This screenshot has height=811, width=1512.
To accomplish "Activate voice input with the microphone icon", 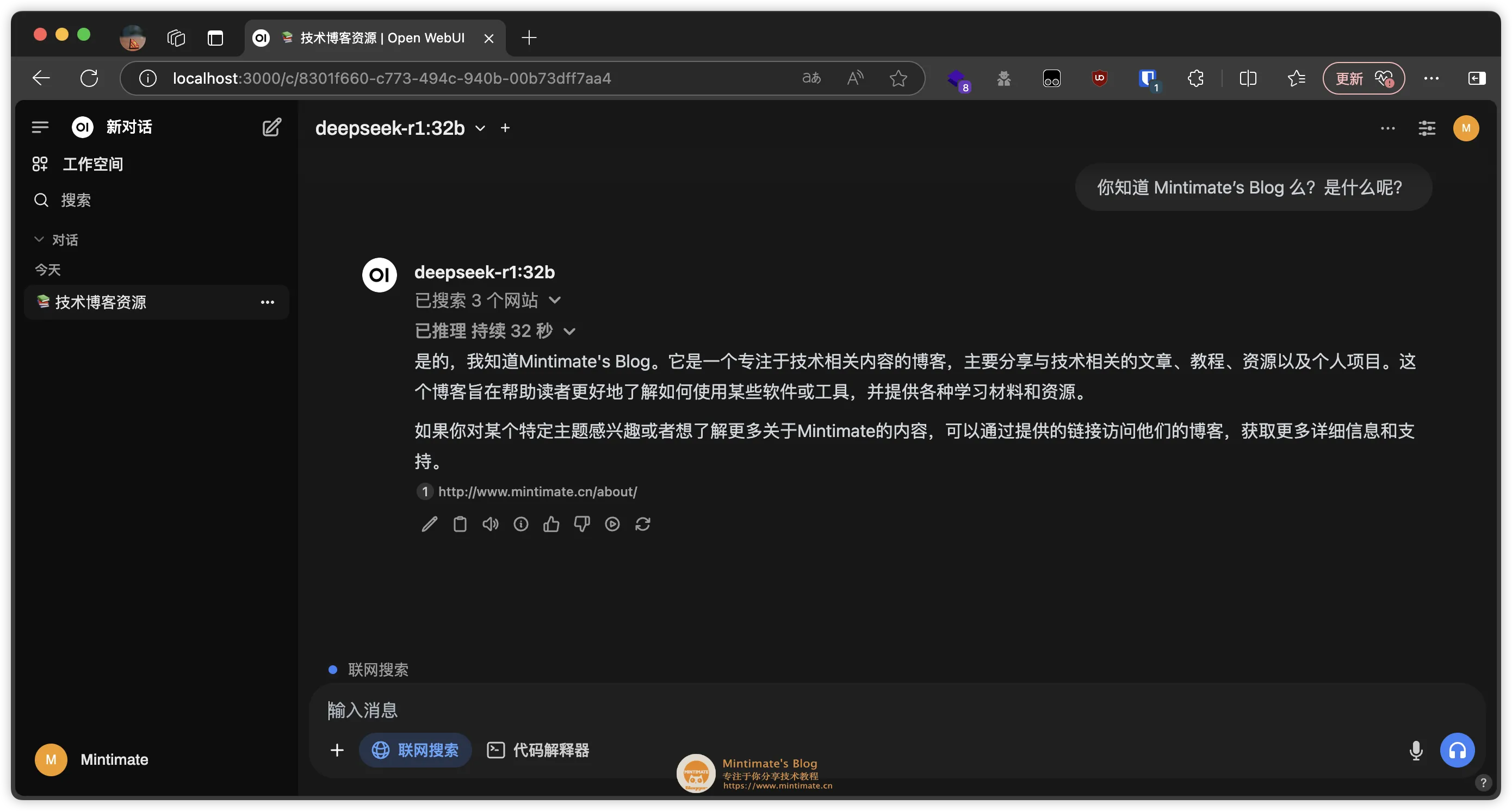I will [x=1416, y=750].
